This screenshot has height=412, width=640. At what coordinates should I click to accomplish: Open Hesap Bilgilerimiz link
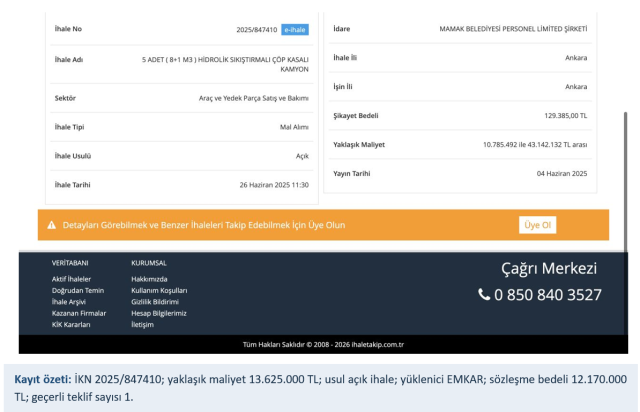[159, 314]
